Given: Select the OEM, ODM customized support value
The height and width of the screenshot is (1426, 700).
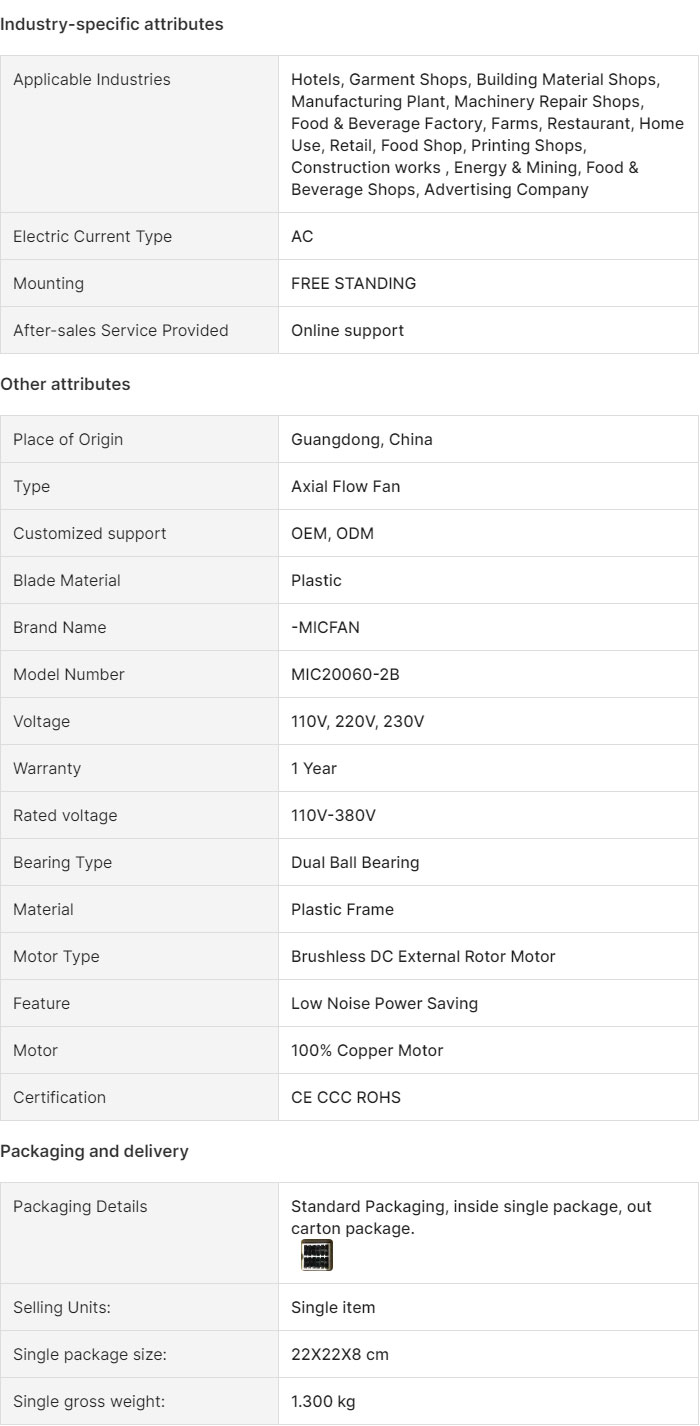Looking at the screenshot, I should pyautogui.click(x=332, y=534).
